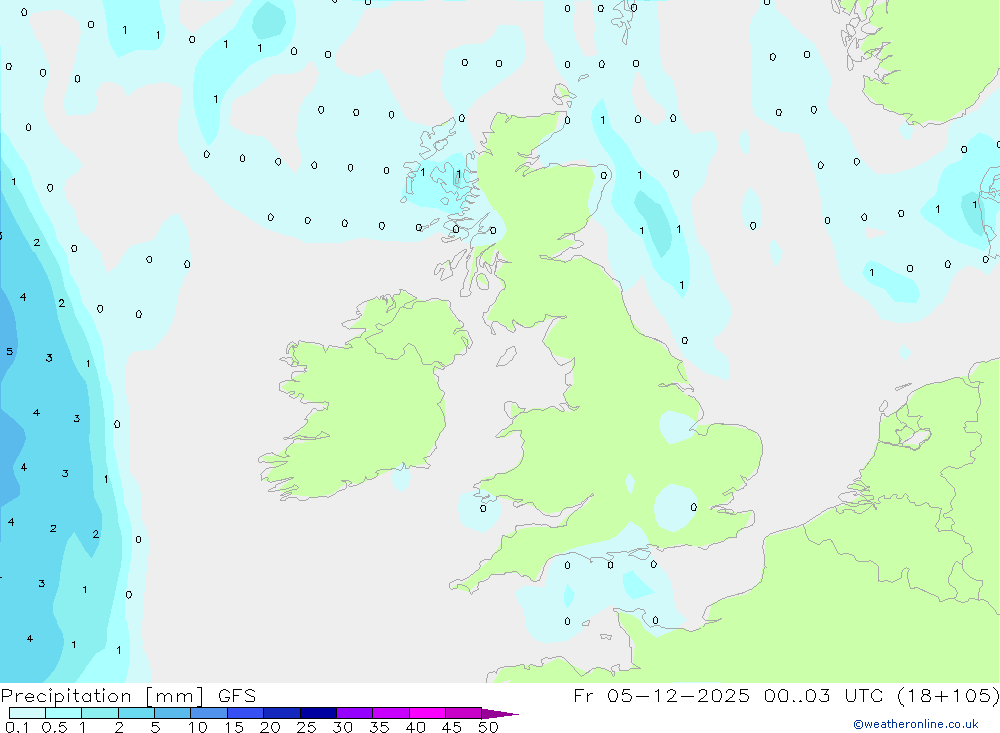Click the 'GFS' model label
This screenshot has width=1000, height=733.
pos(237,695)
